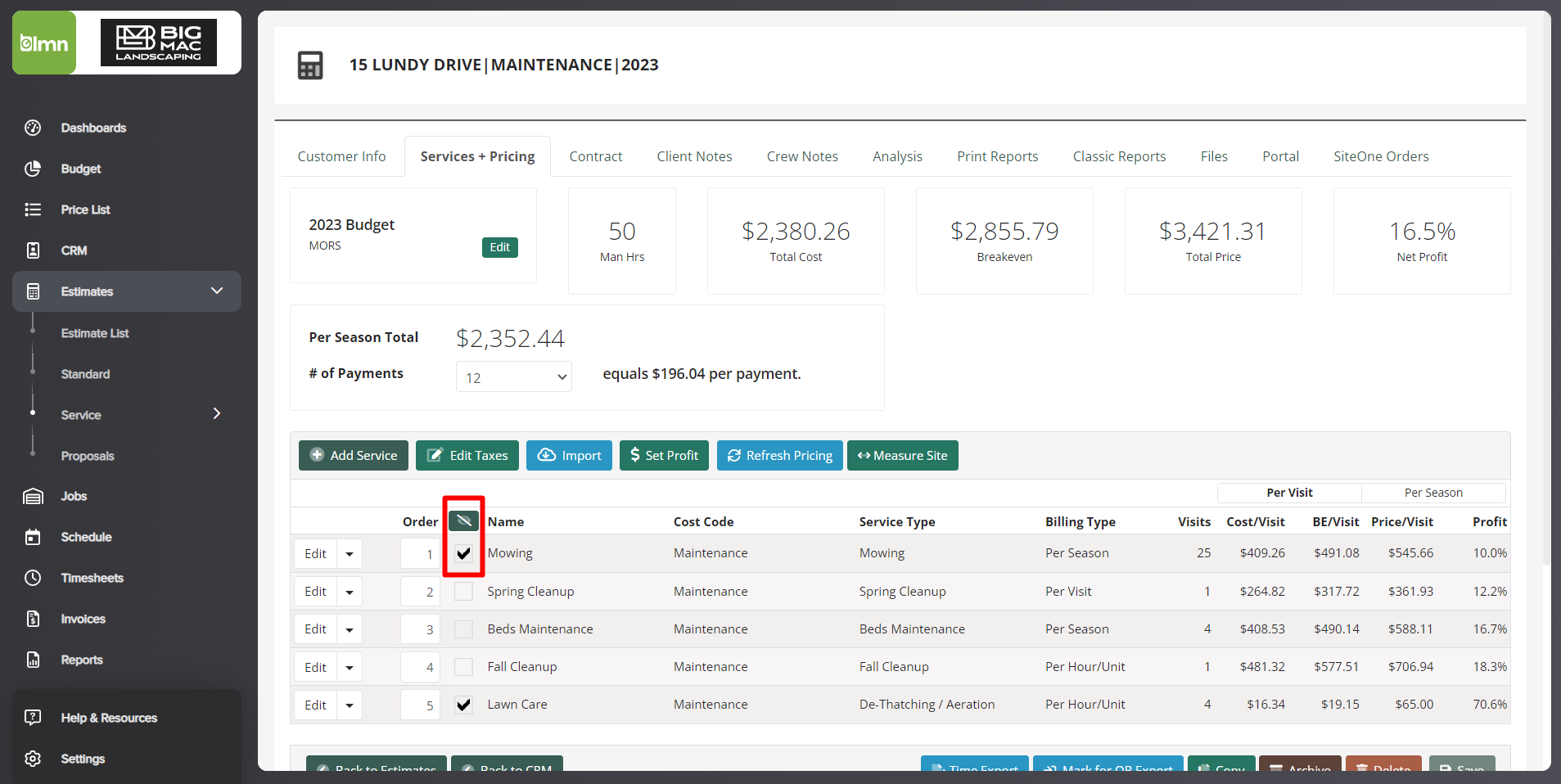Open the Dashboards gauge icon in sidebar
The height and width of the screenshot is (784, 1561).
(x=33, y=128)
